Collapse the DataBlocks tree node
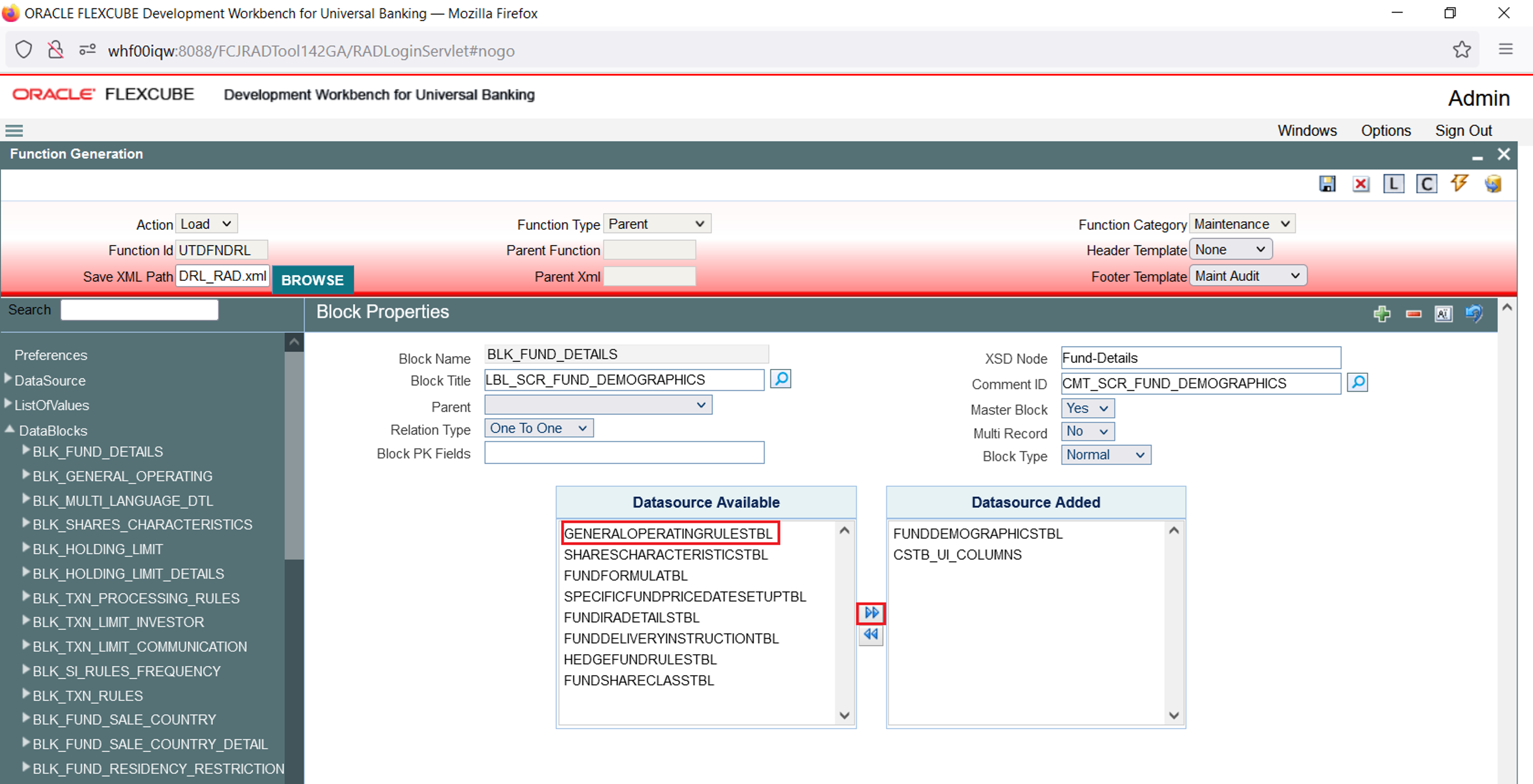1533x784 pixels. (x=9, y=429)
